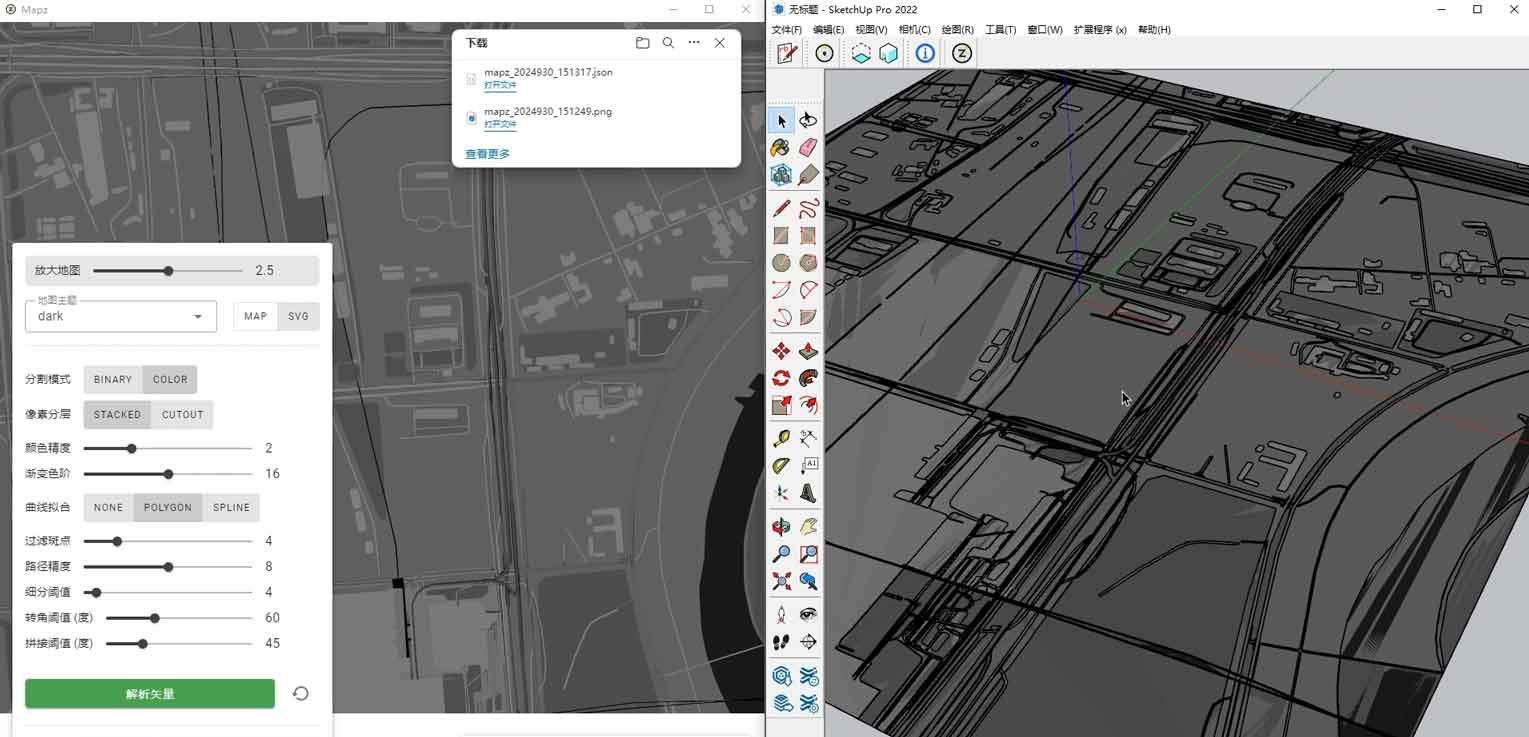Open the 窗口(W) menu
1529x737 pixels.
point(1045,30)
